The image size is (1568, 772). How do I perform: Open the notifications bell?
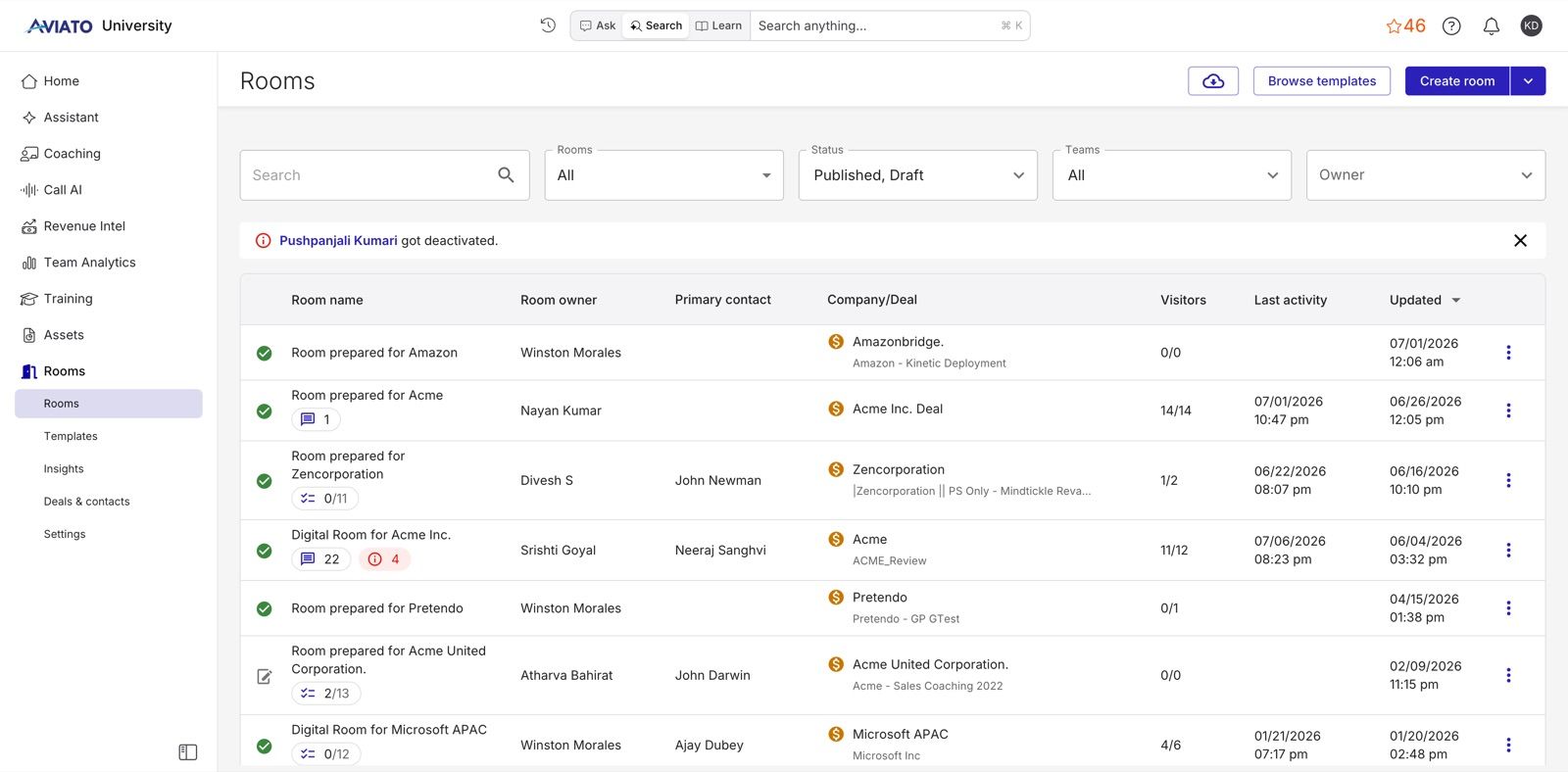click(1491, 26)
